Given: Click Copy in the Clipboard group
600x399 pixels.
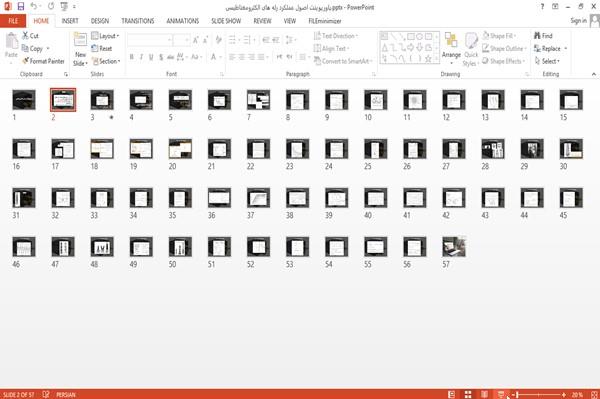Looking at the screenshot, I should tap(32, 49).
